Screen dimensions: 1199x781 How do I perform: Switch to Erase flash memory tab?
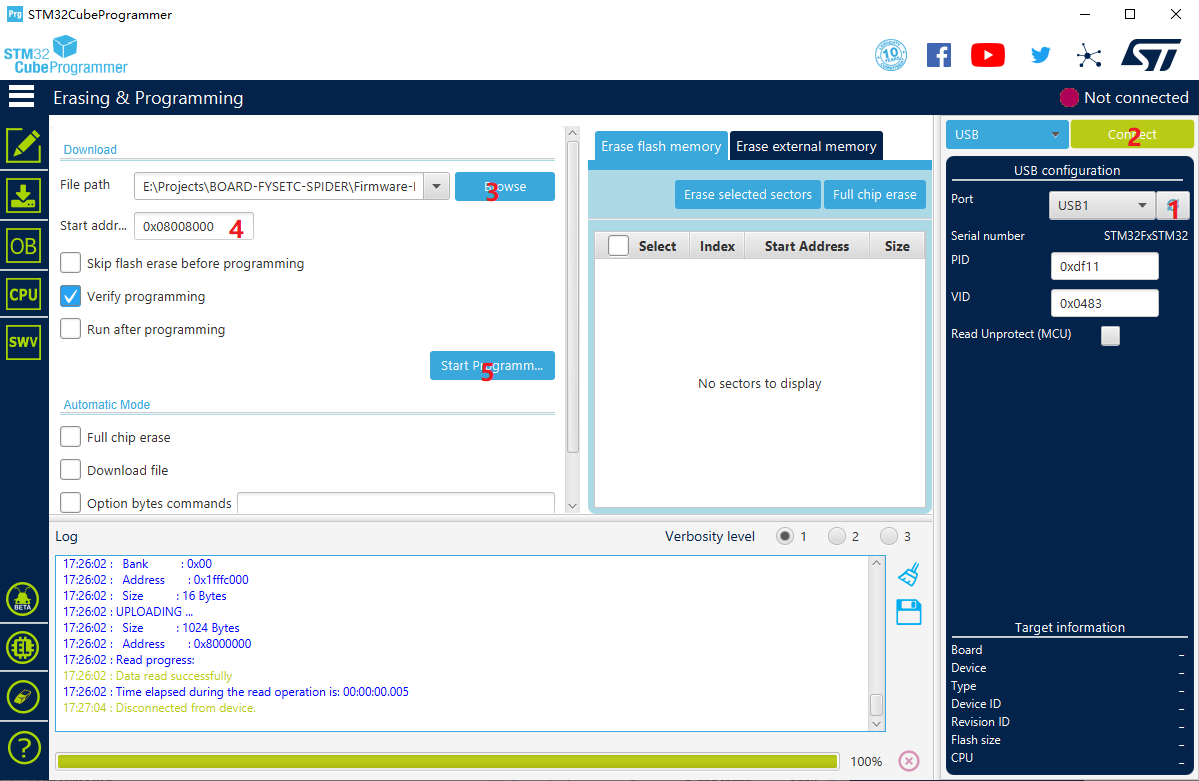pos(661,146)
